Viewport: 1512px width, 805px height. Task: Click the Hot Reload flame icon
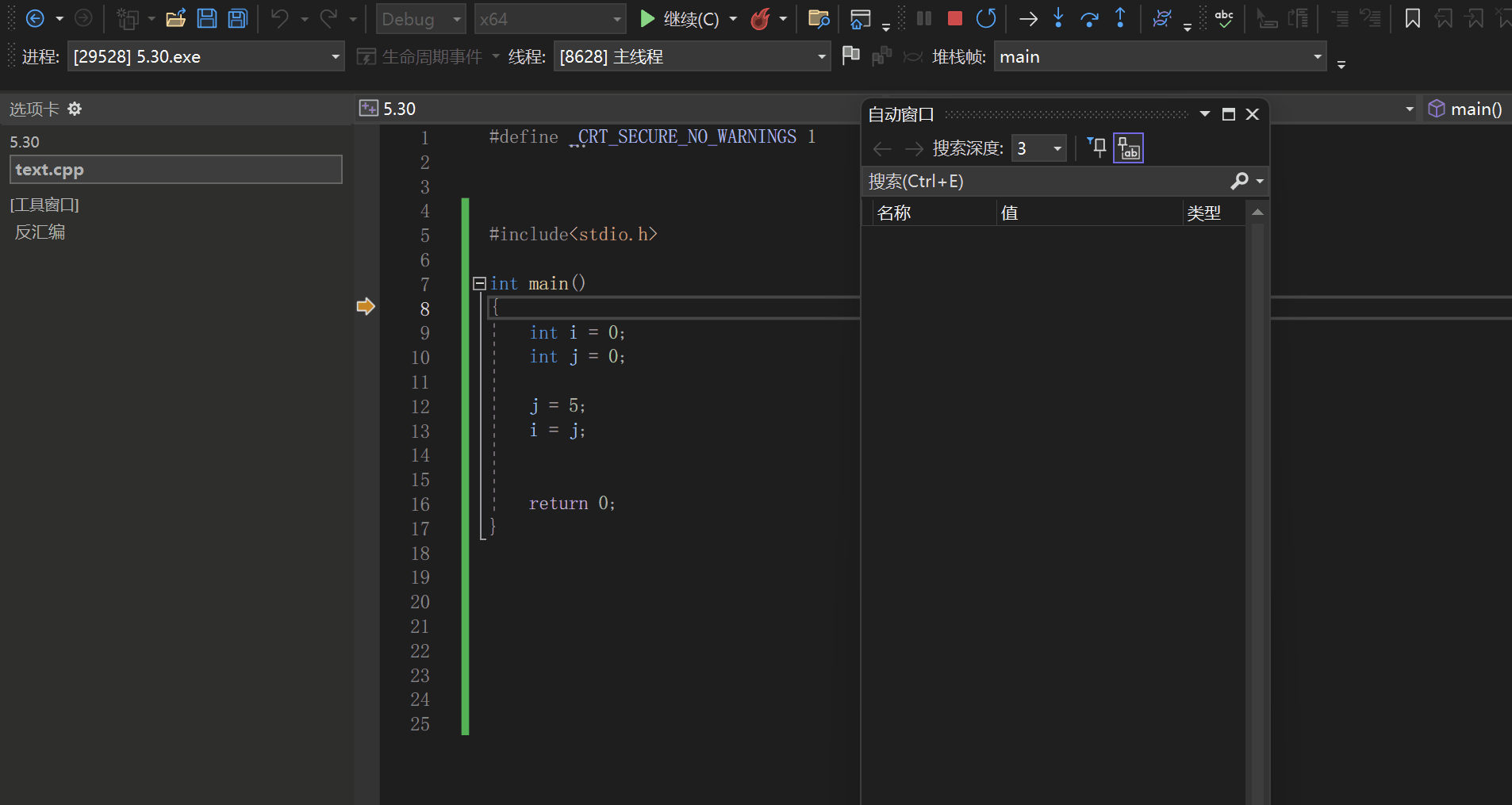[761, 18]
